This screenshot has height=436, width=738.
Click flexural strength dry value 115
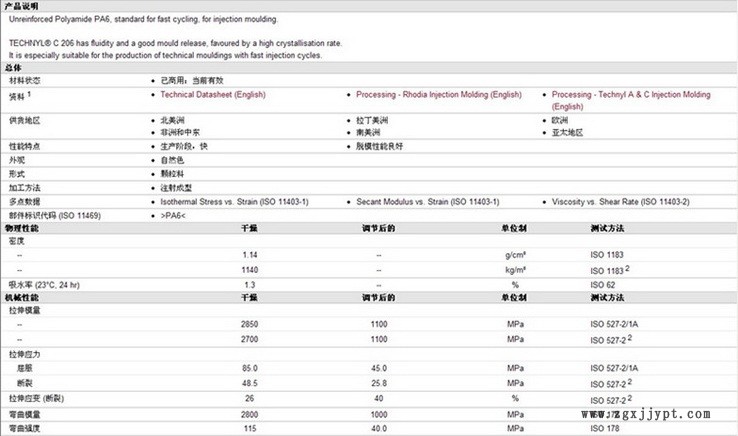(x=250, y=428)
